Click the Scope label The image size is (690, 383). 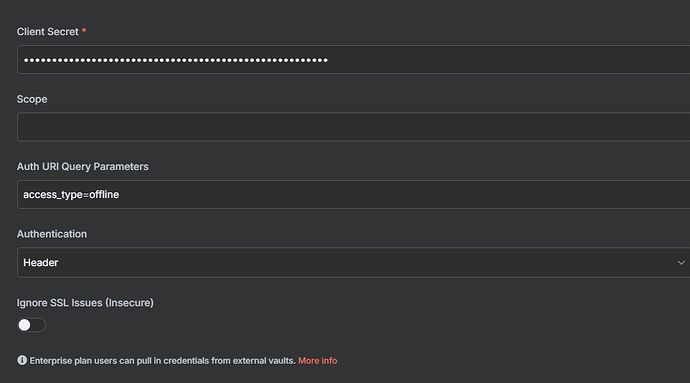tap(32, 99)
